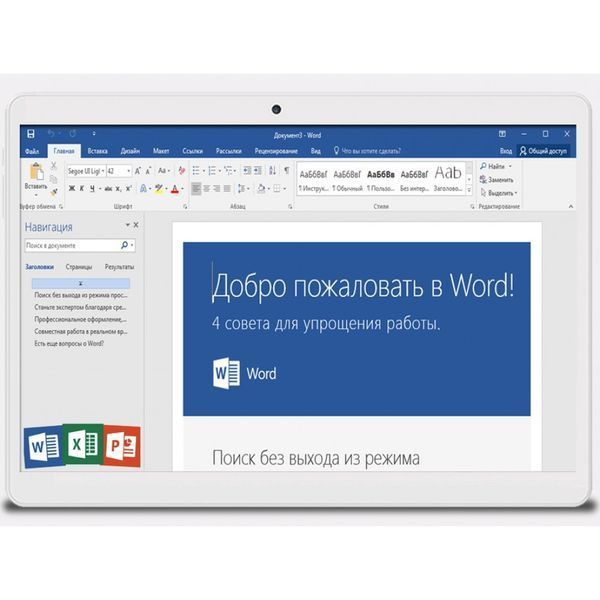Click the Undo arrow icon
This screenshot has height=600, width=600.
(x=51, y=133)
